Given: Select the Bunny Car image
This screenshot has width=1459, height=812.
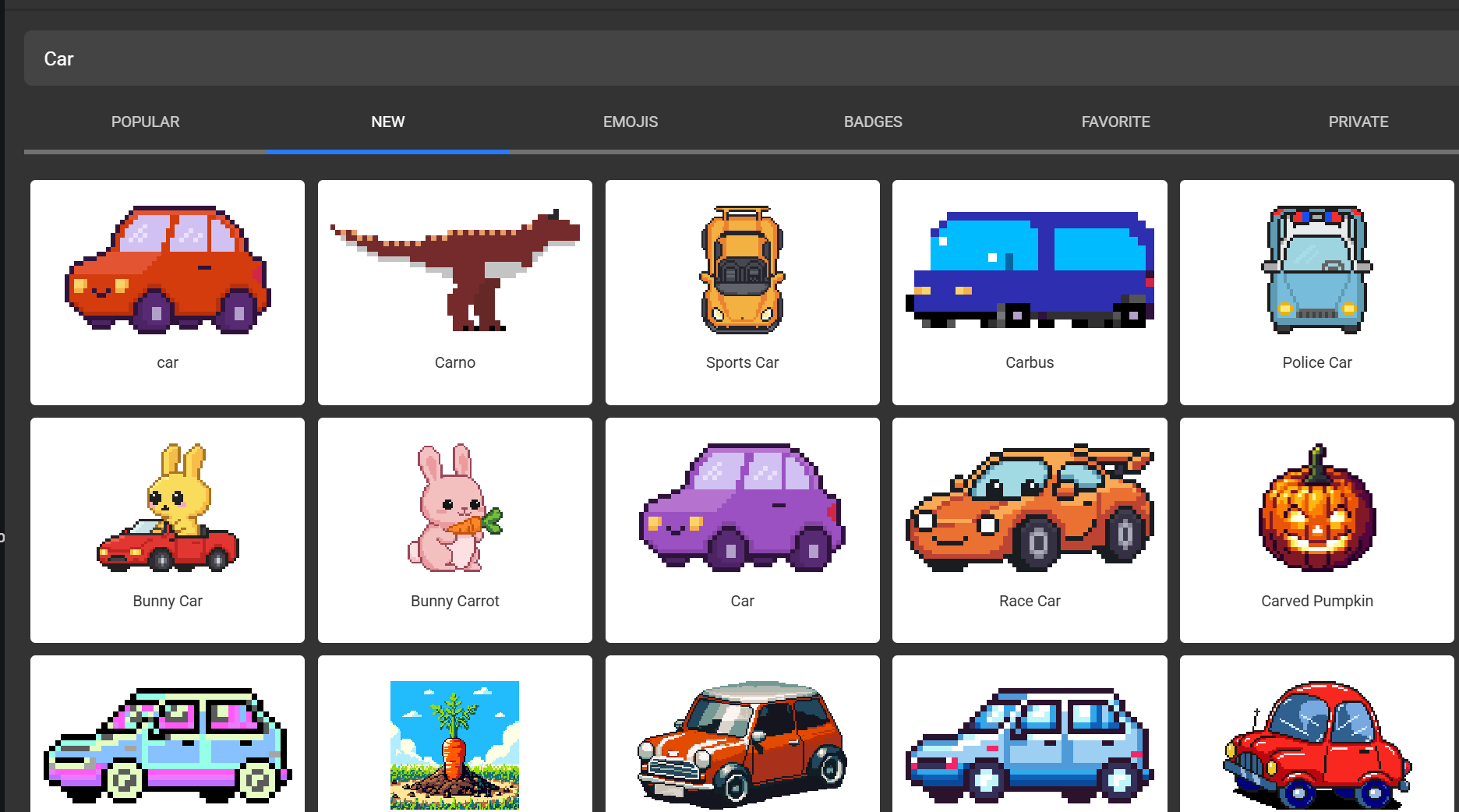Looking at the screenshot, I should click(x=168, y=507).
